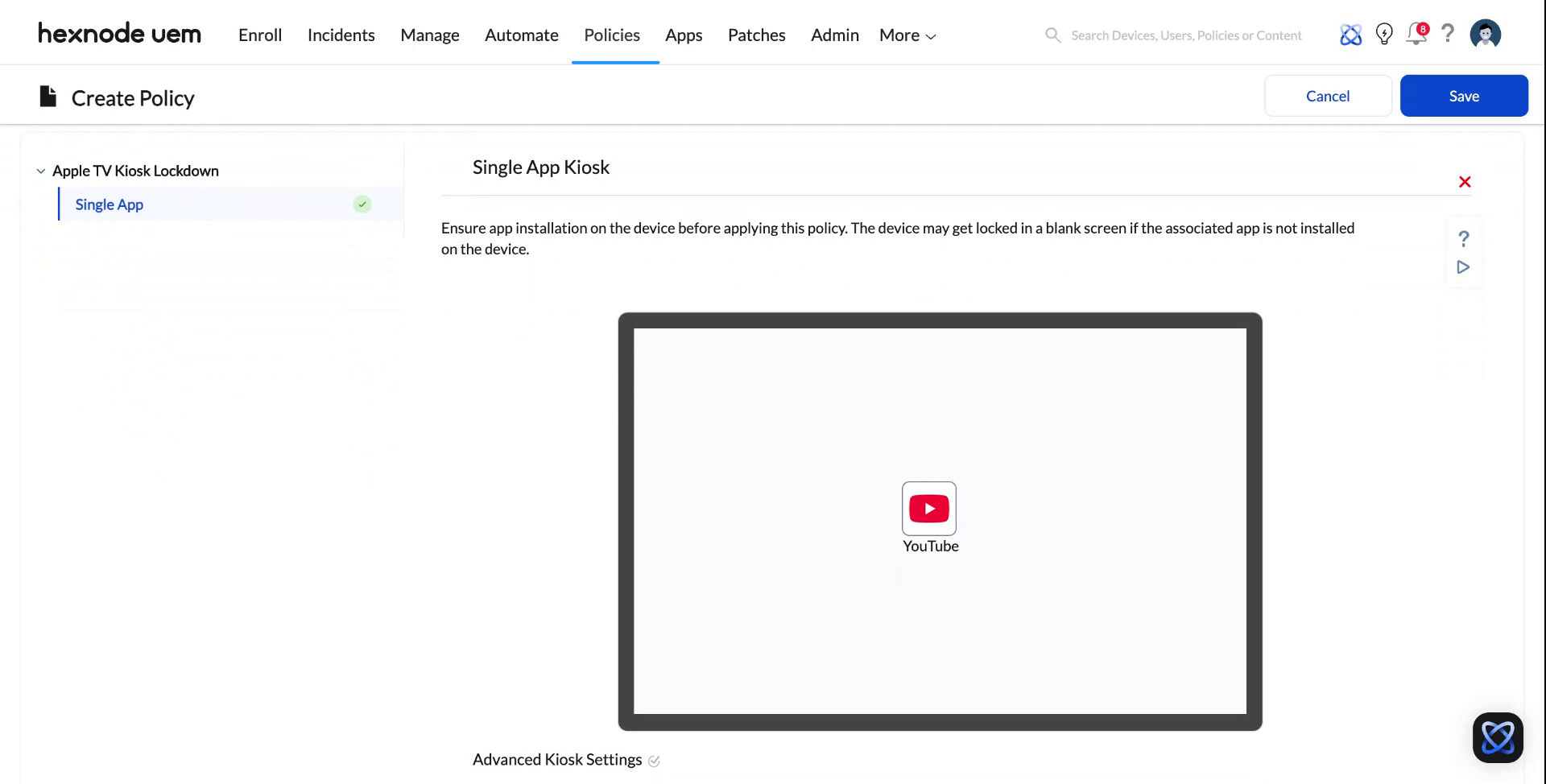Image resolution: width=1546 pixels, height=784 pixels.
Task: Switch to the Apps section in navigation
Action: 683,35
